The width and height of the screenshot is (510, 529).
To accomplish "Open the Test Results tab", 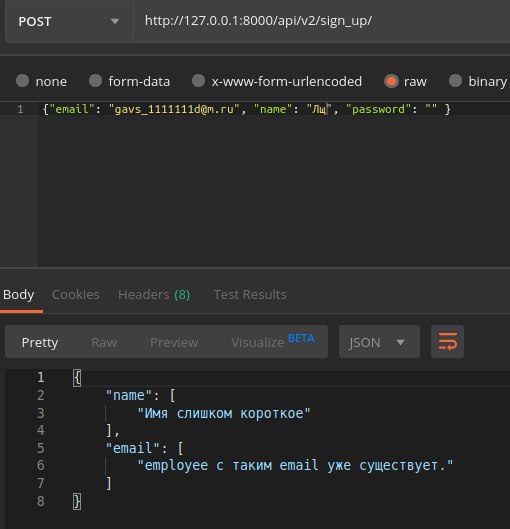I will [250, 295].
